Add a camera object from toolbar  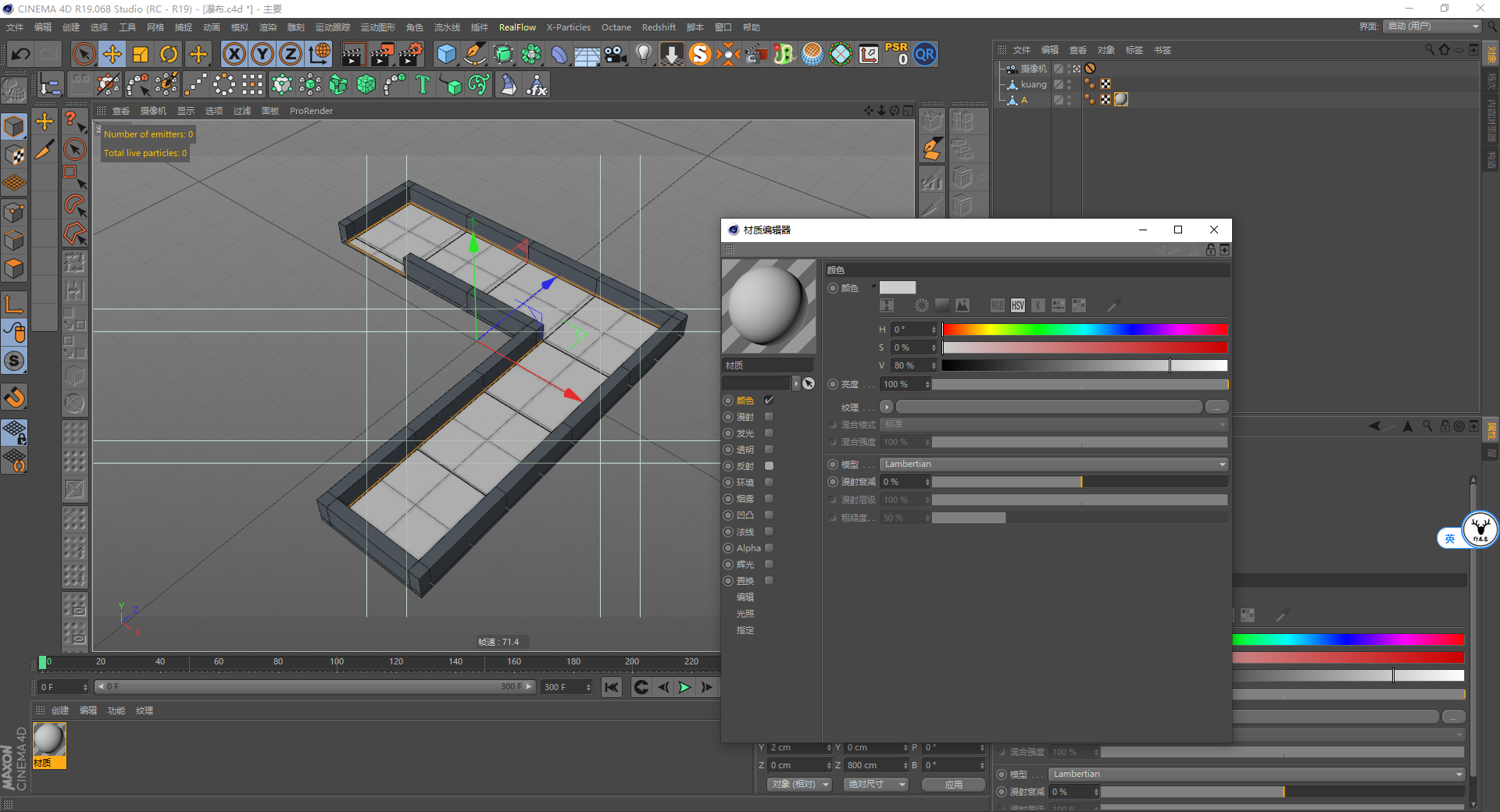616,54
